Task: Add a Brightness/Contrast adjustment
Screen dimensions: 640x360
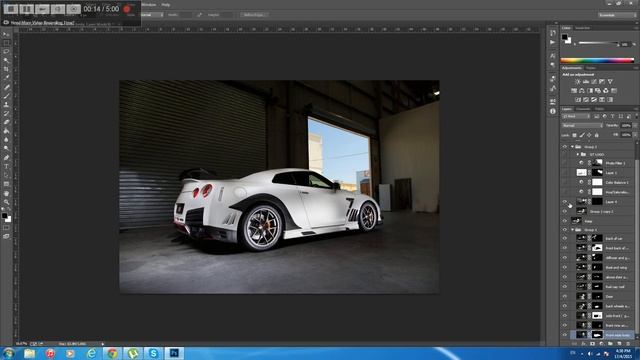Action: [578, 82]
